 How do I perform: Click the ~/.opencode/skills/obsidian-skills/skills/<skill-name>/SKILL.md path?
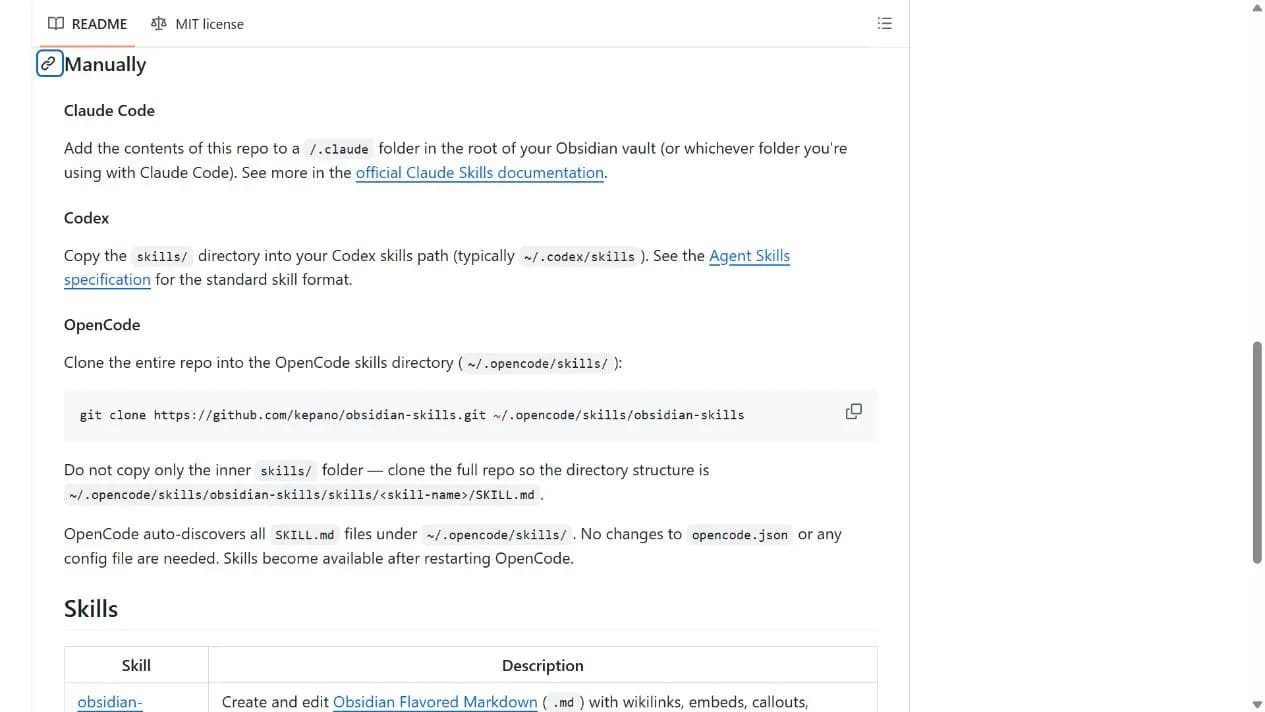tap(302, 495)
